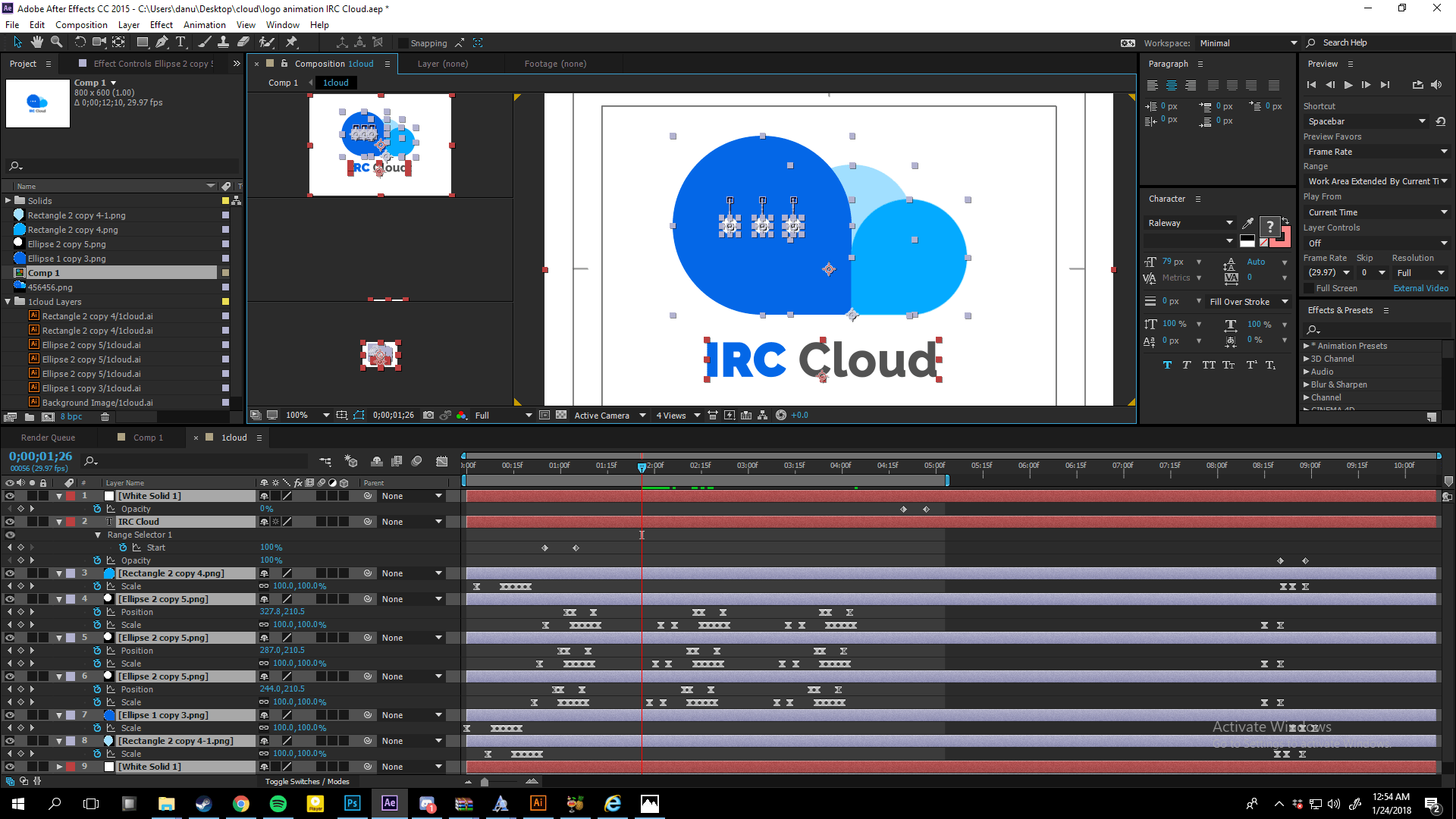Image resolution: width=1456 pixels, height=819 pixels.
Task: Click the eyedropper in Character panel
Action: pos(1247,223)
